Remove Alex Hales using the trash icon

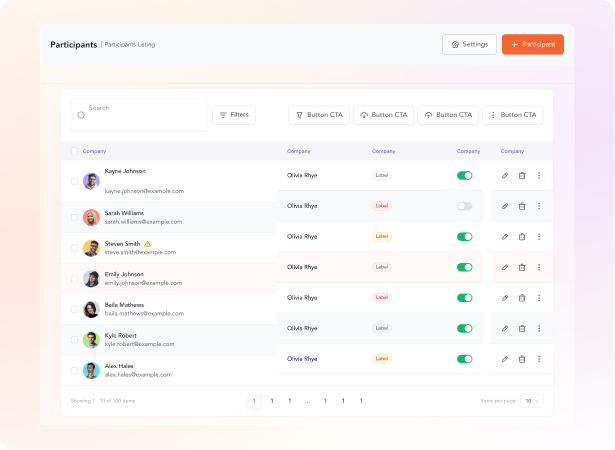(x=522, y=359)
